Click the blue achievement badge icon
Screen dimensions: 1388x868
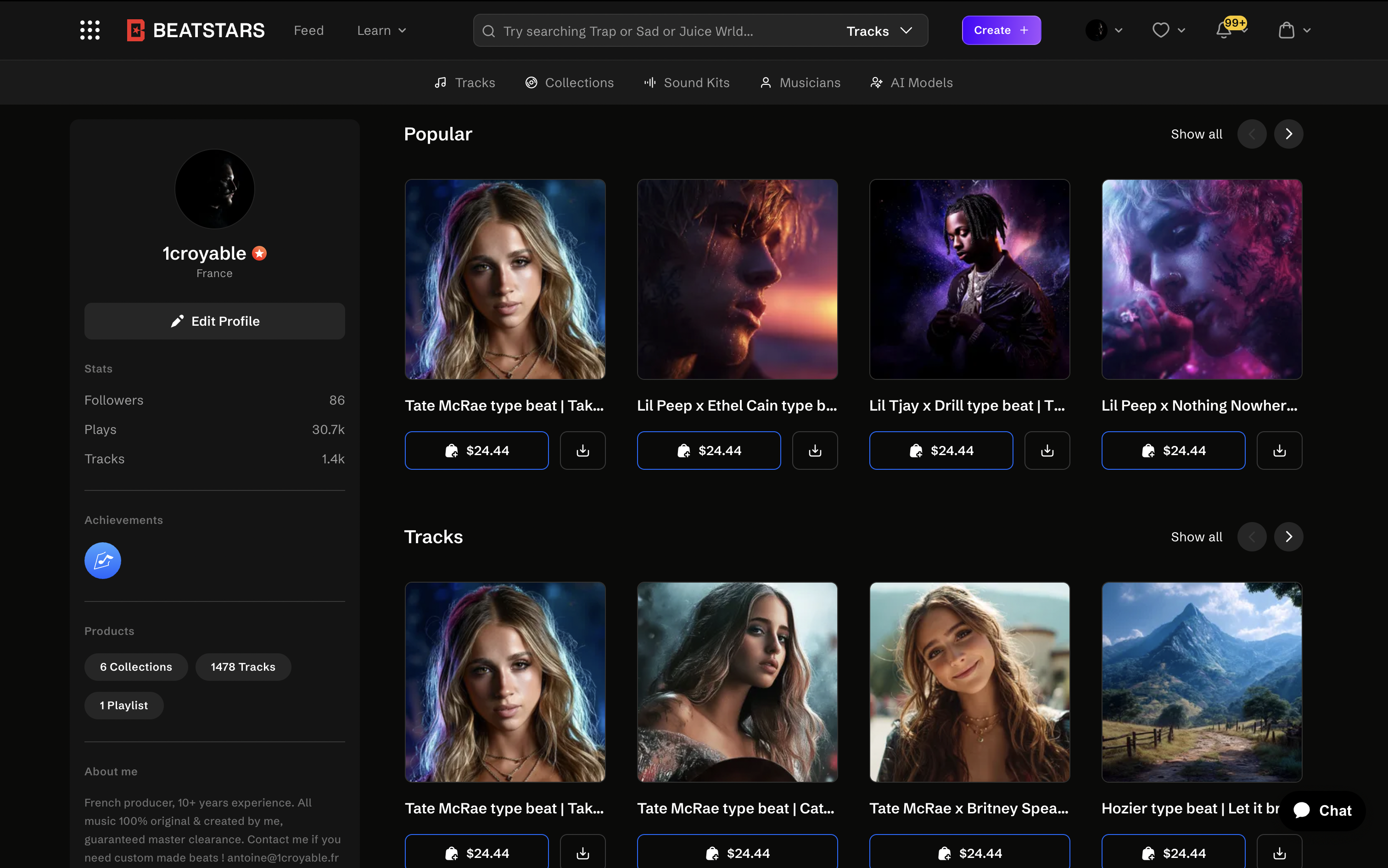click(103, 560)
